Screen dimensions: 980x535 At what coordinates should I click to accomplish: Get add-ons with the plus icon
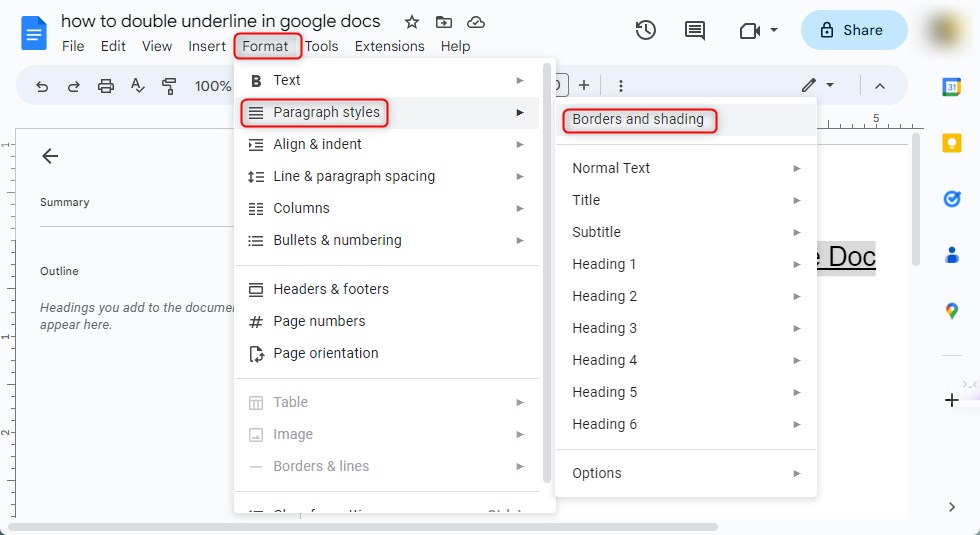tap(951, 400)
